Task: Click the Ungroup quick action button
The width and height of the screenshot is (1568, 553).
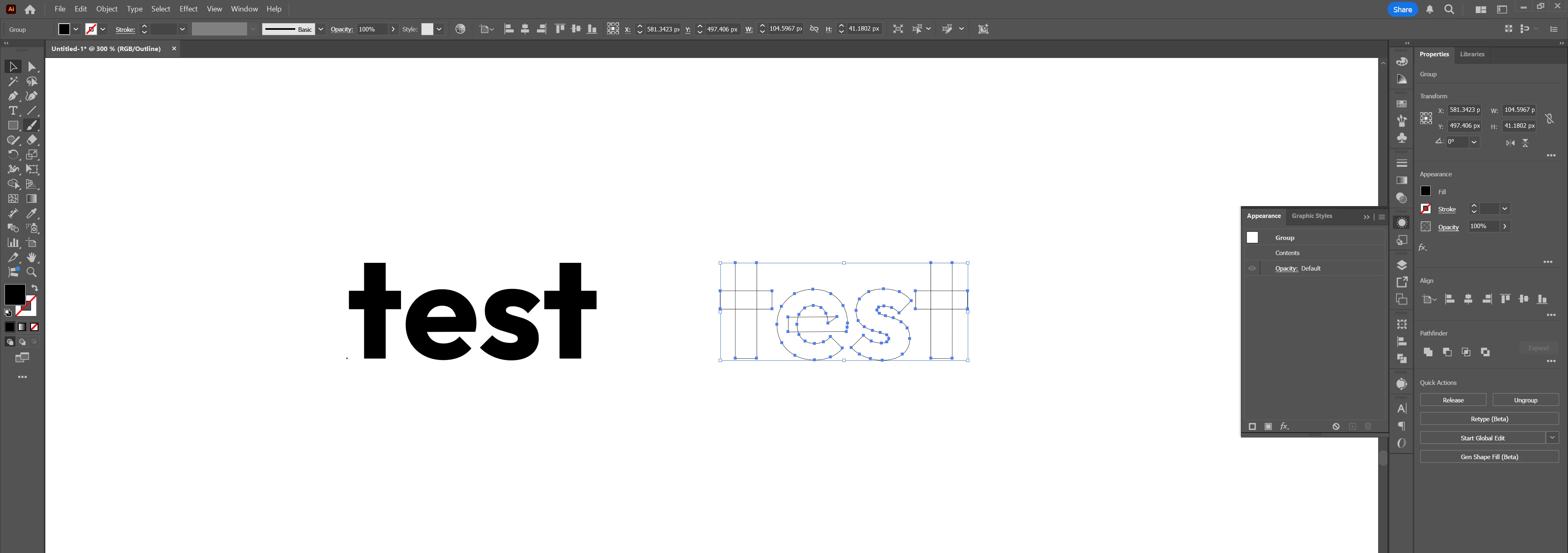Action: click(1525, 400)
